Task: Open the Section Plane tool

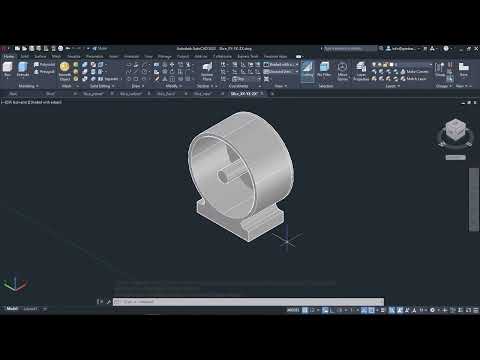Action: click(x=207, y=71)
